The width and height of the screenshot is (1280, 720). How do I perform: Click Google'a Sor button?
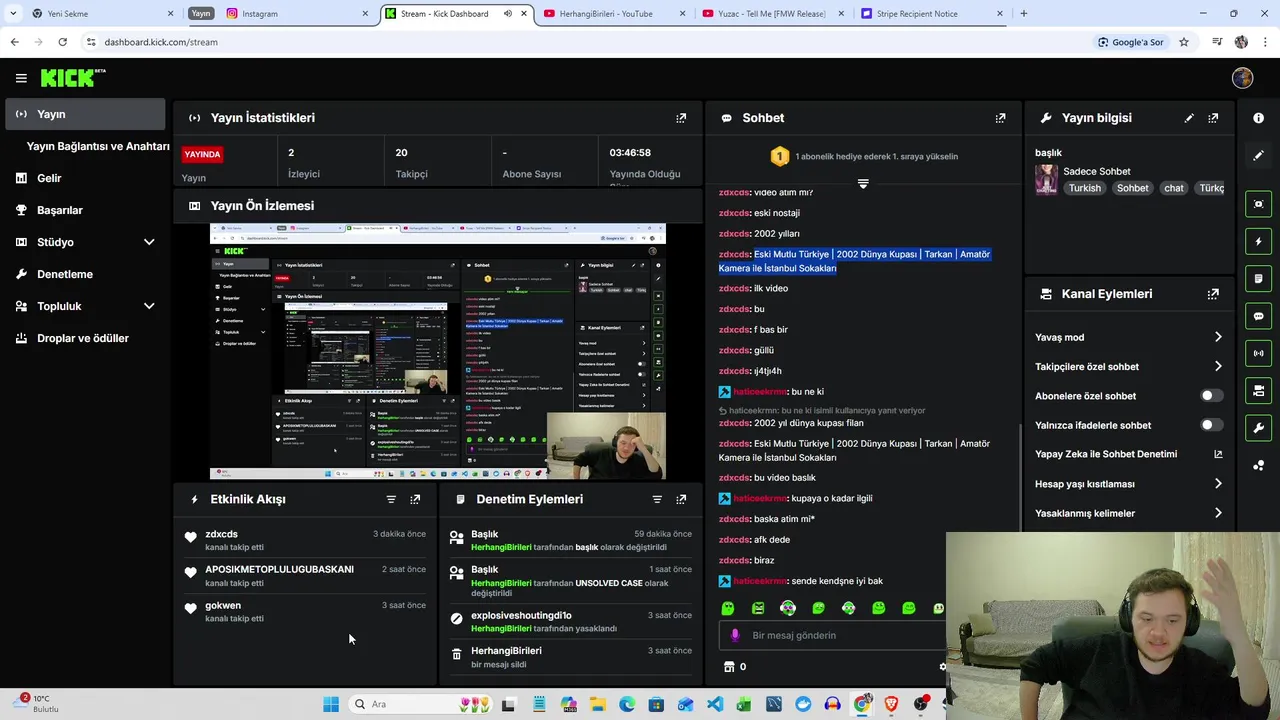pyautogui.click(x=1130, y=42)
